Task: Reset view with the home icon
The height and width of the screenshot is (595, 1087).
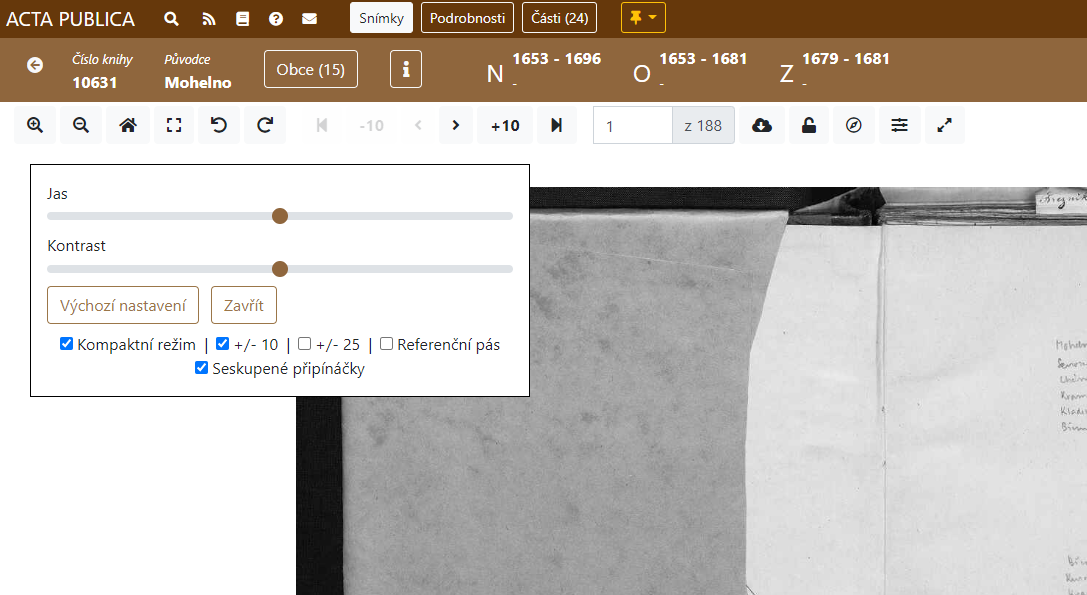Action: tap(127, 125)
